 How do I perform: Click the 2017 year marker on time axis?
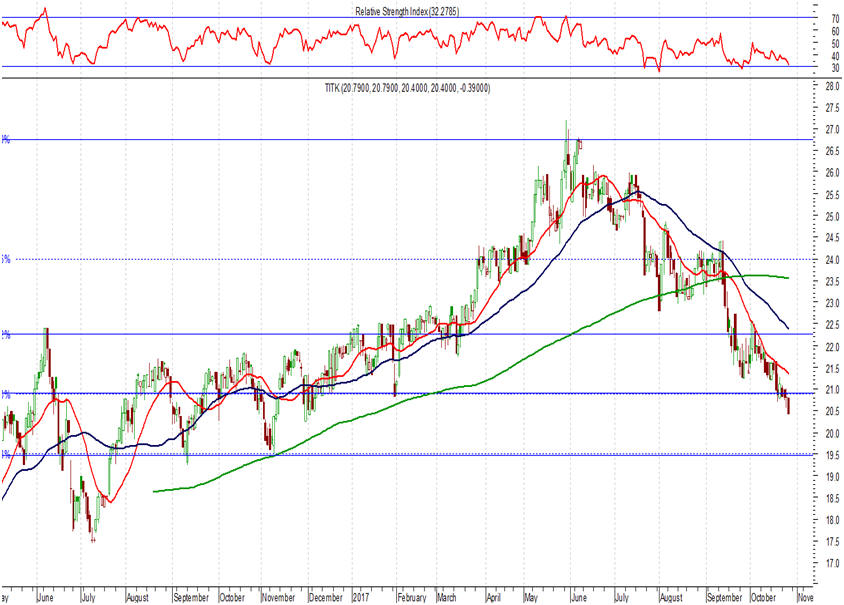pyautogui.click(x=361, y=597)
